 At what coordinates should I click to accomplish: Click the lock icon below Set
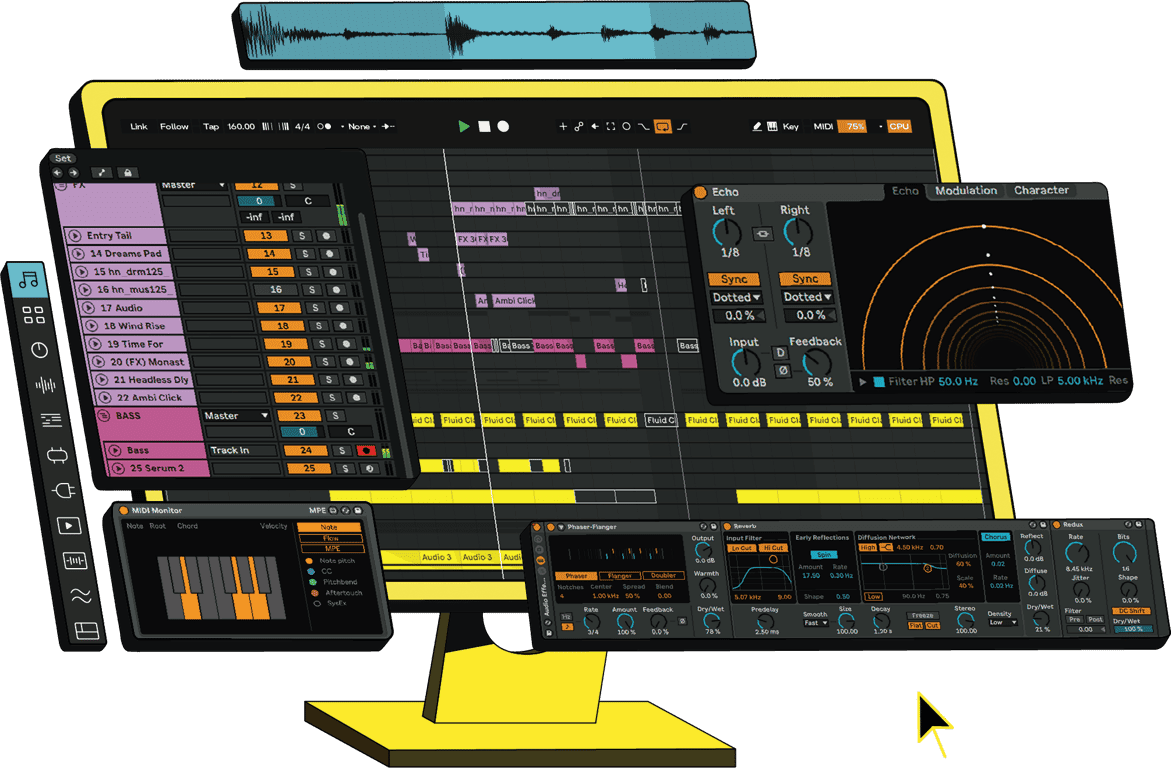[126, 172]
